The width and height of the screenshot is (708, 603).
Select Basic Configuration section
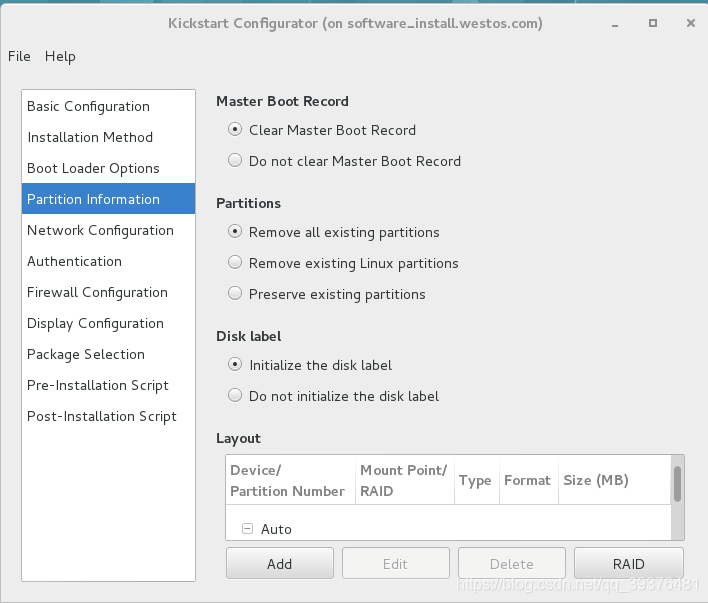[x=108, y=106]
